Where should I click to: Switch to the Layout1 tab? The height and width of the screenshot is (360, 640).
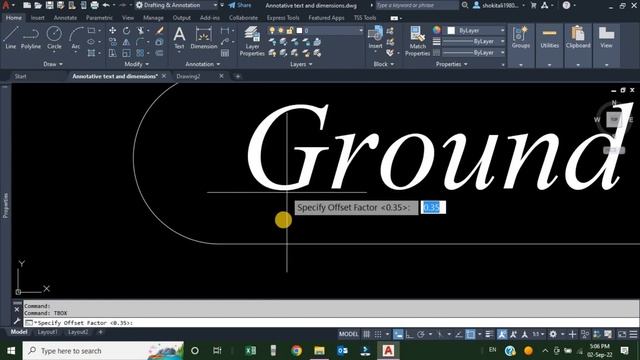(47, 332)
